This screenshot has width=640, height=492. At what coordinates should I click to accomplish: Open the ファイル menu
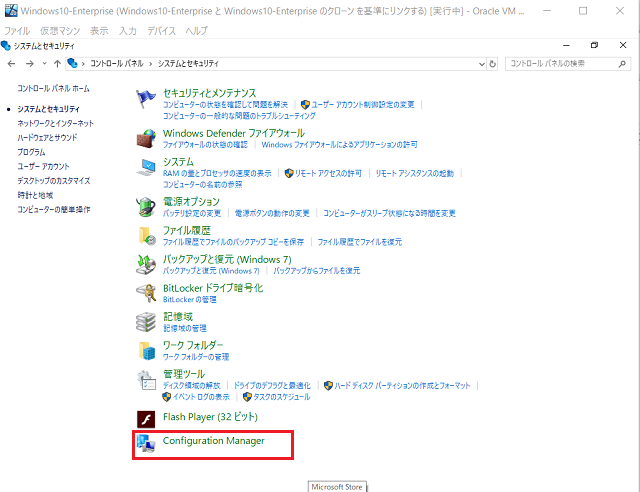(17, 31)
